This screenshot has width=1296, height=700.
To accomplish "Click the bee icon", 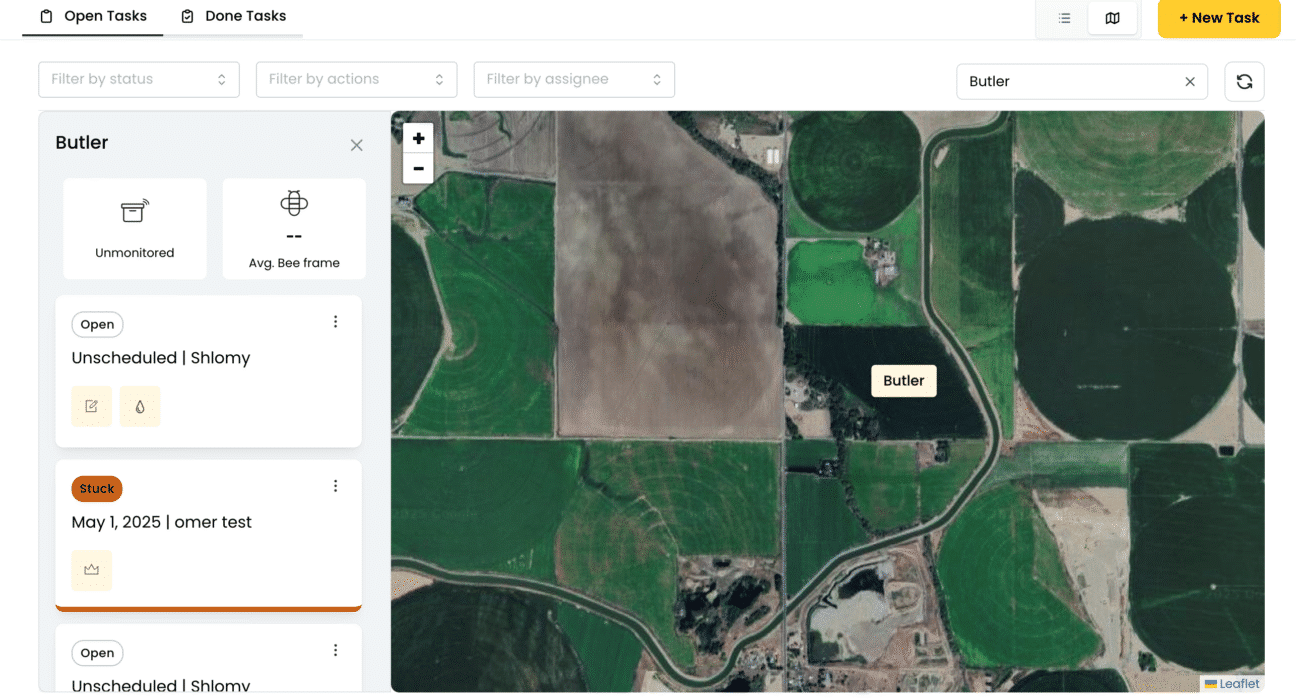I will coord(294,203).
